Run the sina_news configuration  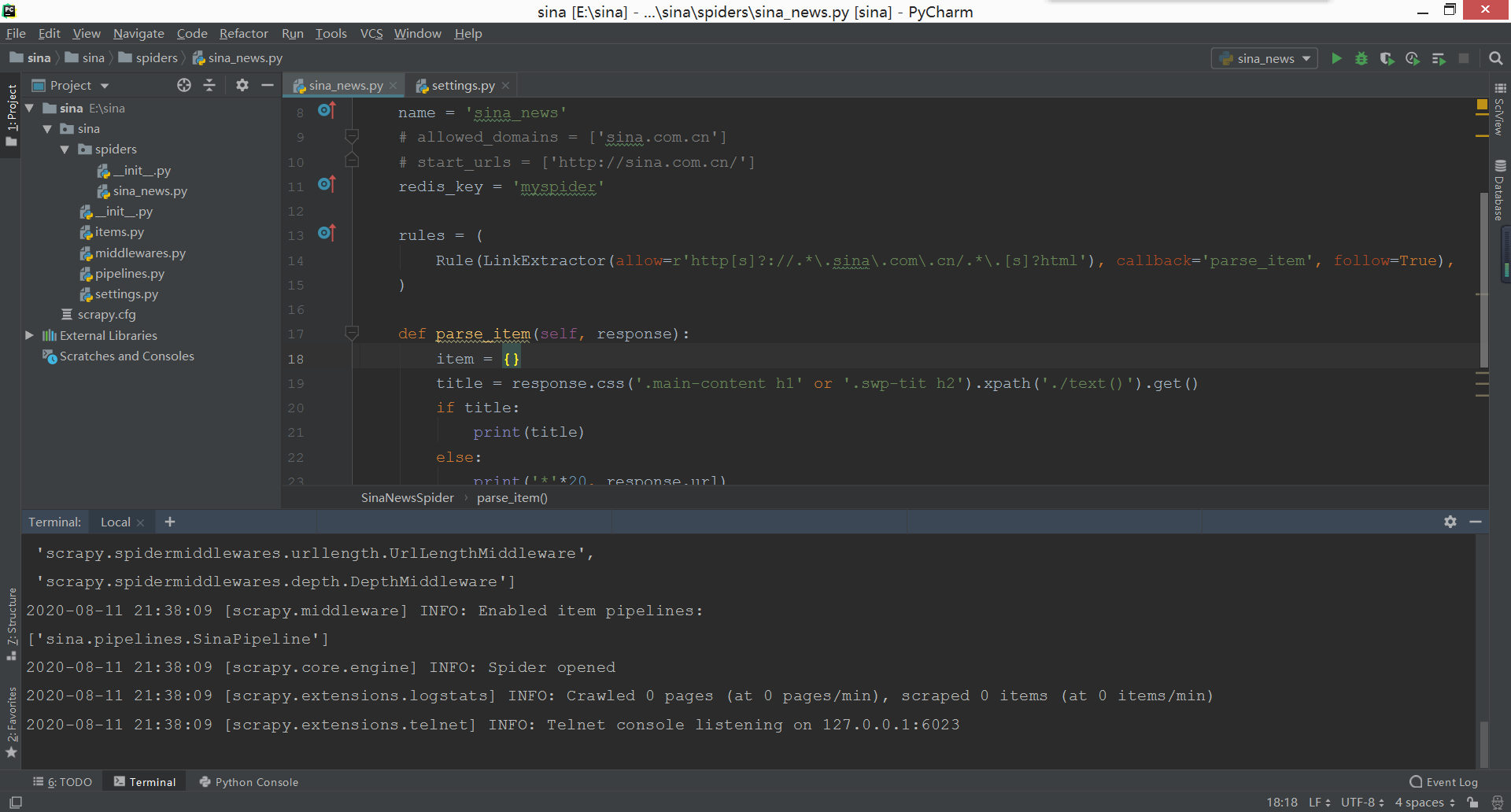1336,58
